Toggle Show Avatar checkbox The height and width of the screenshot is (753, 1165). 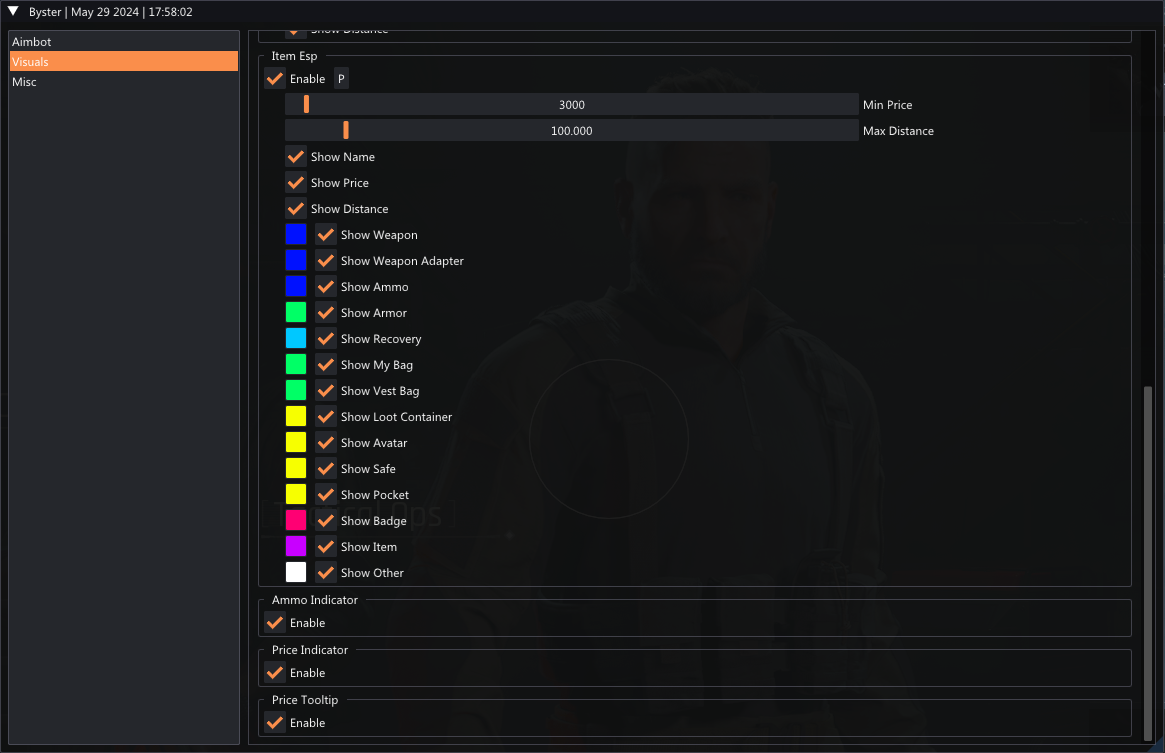pyautogui.click(x=325, y=443)
